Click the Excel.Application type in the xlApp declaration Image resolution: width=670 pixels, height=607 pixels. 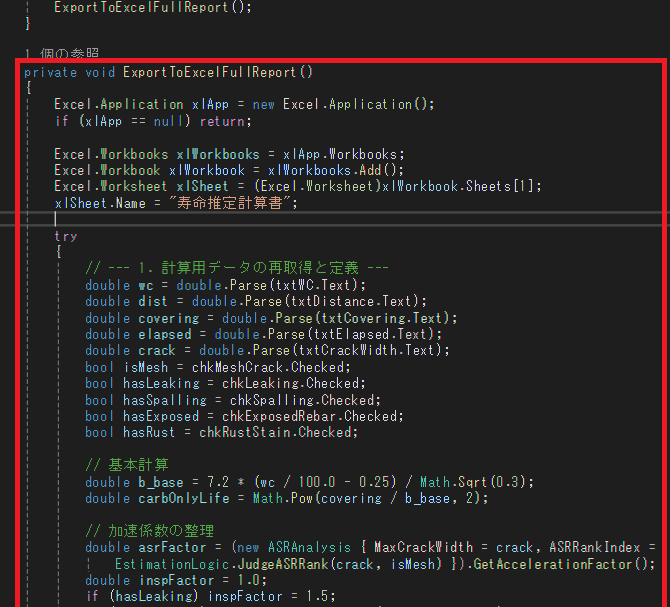pyautogui.click(x=119, y=104)
